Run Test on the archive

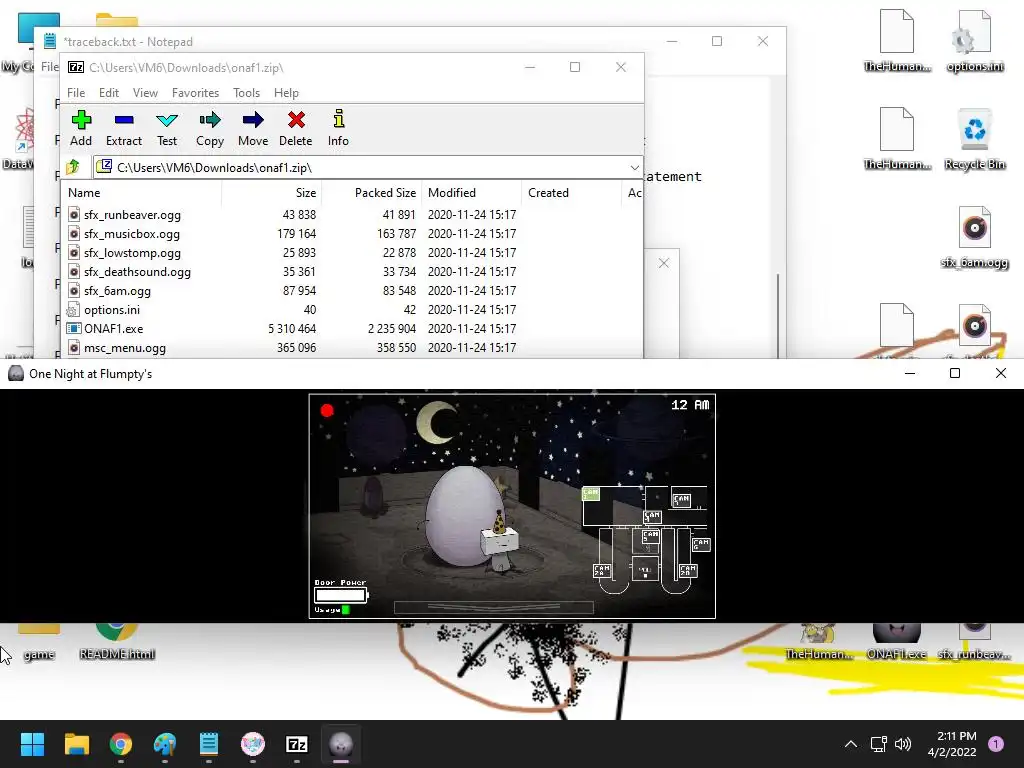[x=167, y=128]
